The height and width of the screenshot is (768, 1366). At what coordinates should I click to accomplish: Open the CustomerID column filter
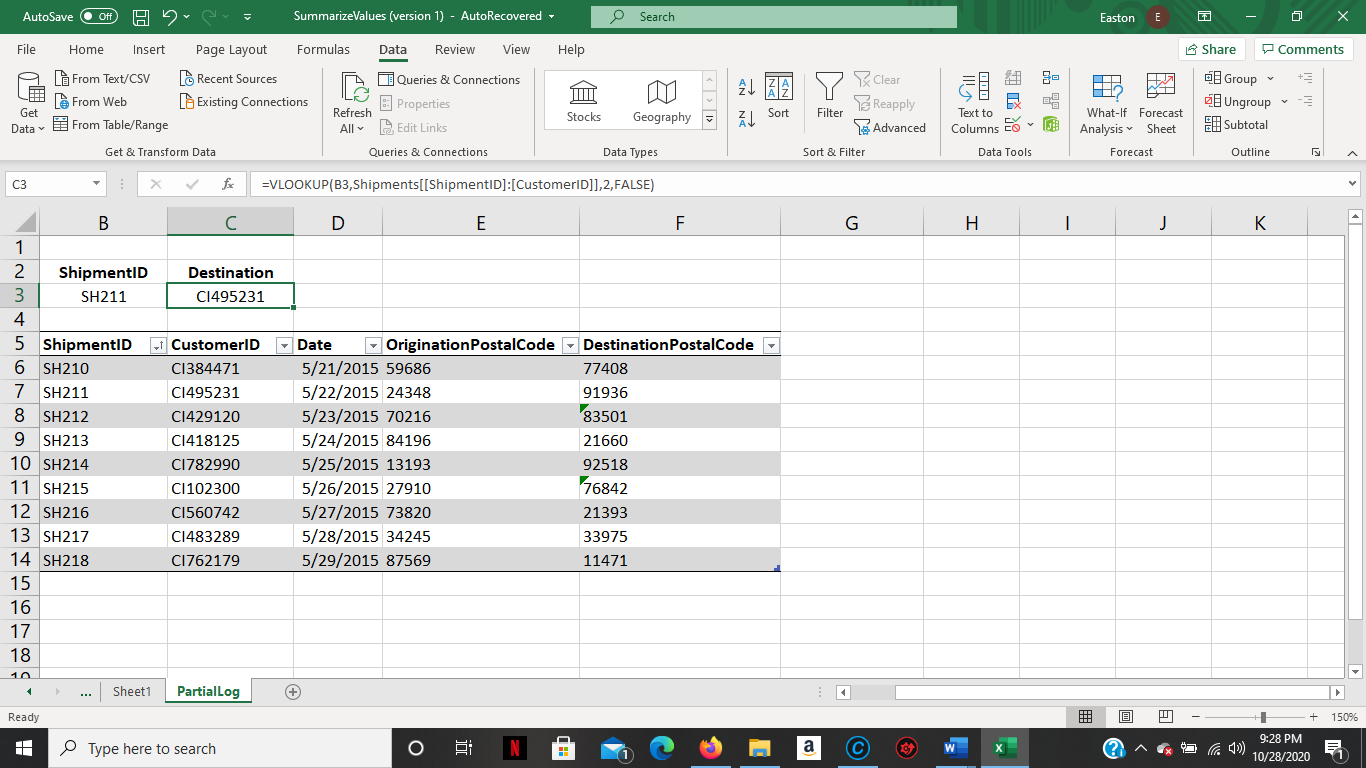point(284,344)
